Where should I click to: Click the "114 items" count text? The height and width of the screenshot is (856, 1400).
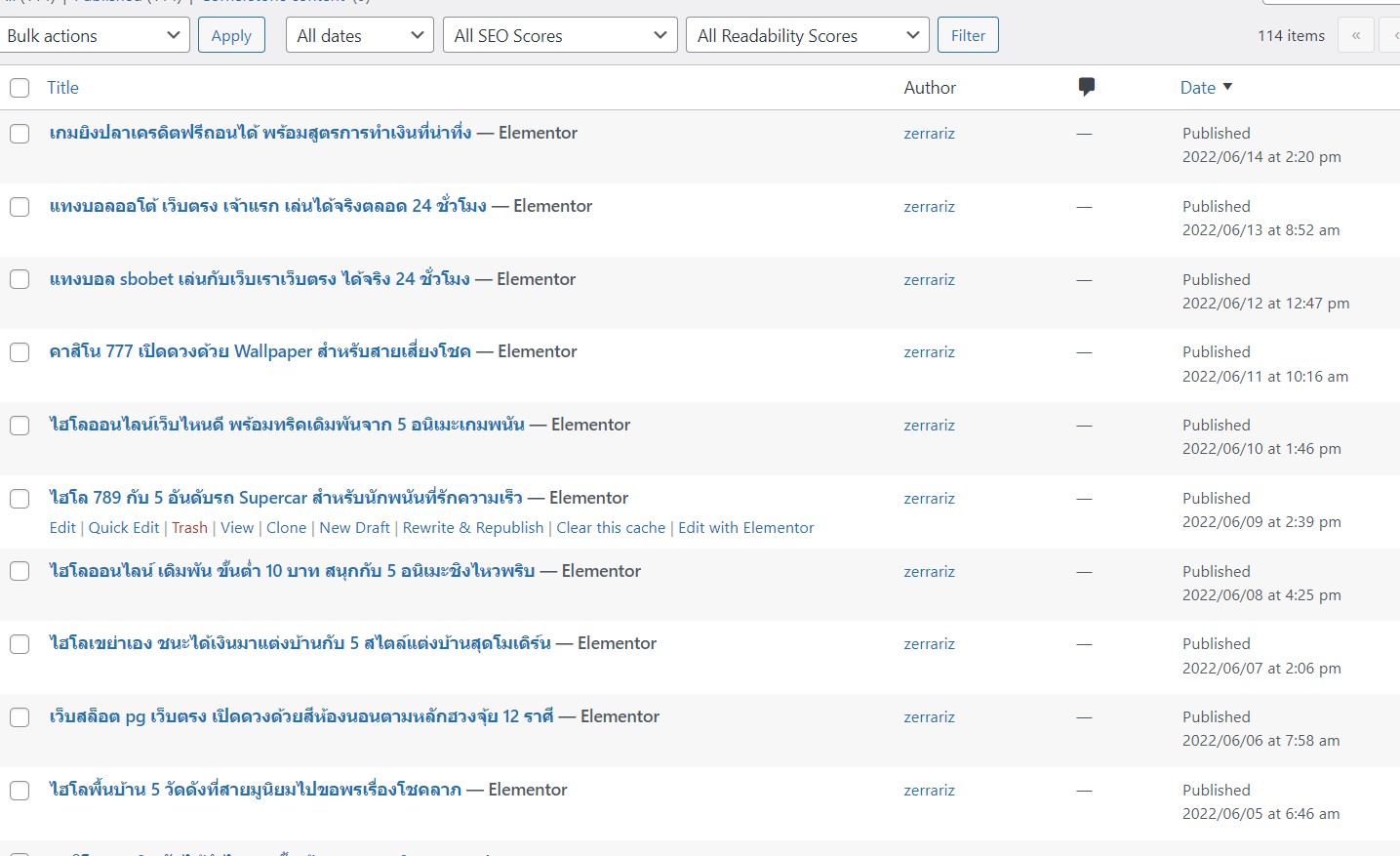[x=1291, y=36]
